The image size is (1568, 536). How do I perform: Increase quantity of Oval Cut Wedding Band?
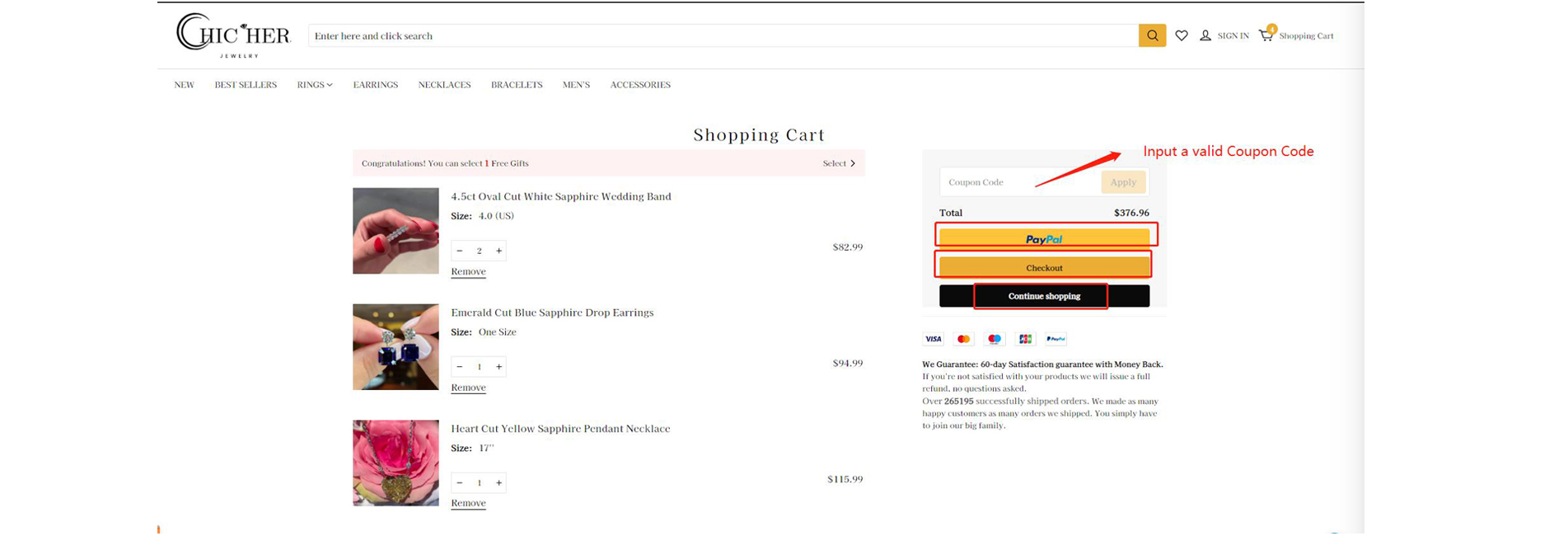coord(498,251)
